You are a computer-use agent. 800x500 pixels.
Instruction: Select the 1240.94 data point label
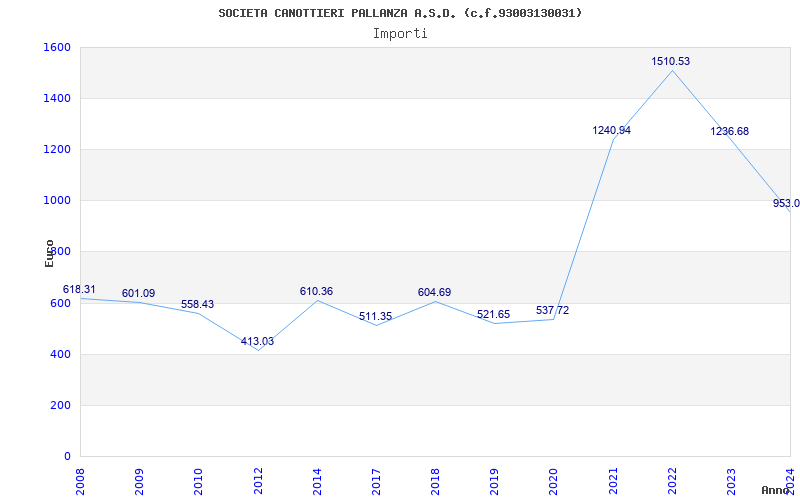pyautogui.click(x=611, y=130)
